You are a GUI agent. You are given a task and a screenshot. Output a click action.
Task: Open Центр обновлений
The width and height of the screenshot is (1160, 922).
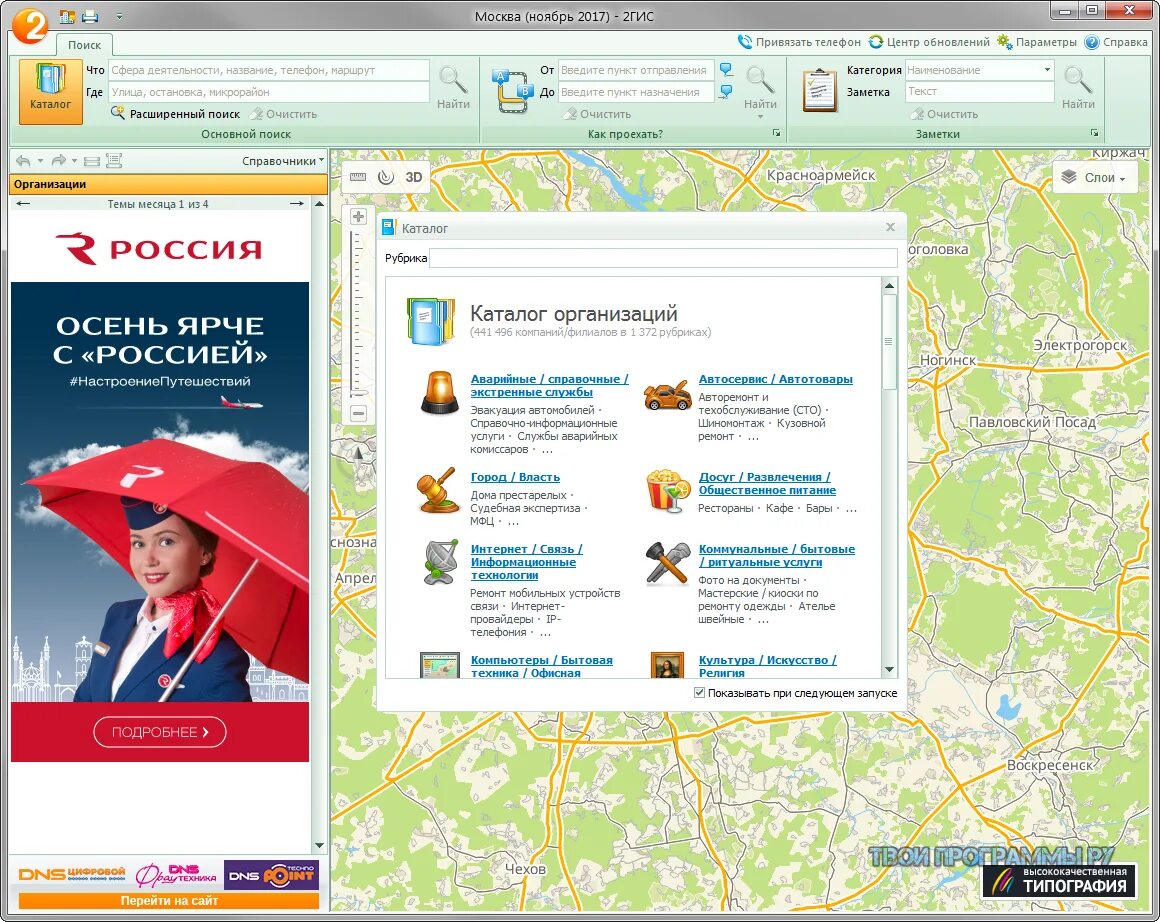(x=929, y=42)
